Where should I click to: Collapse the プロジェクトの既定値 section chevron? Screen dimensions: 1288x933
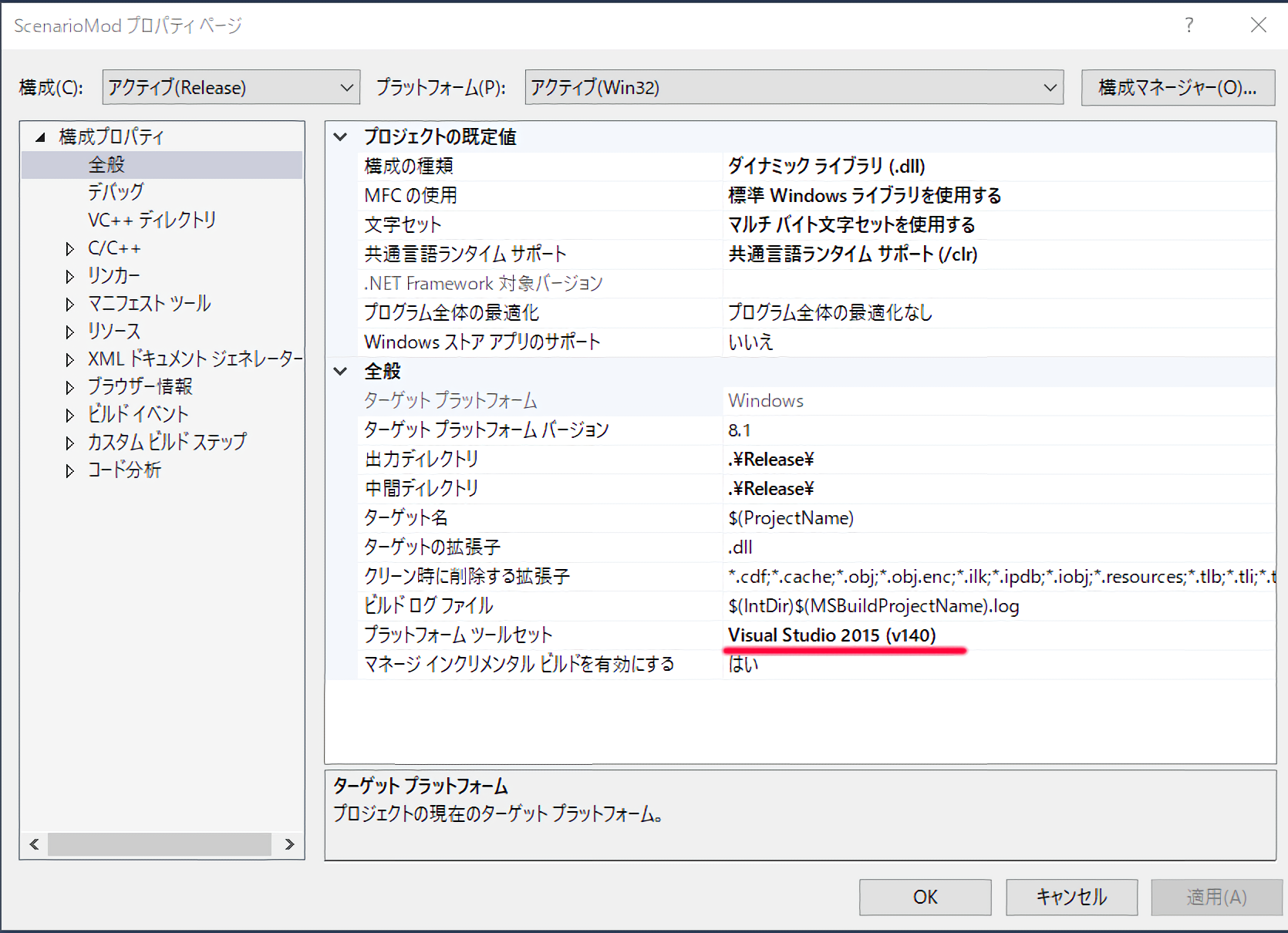(340, 137)
